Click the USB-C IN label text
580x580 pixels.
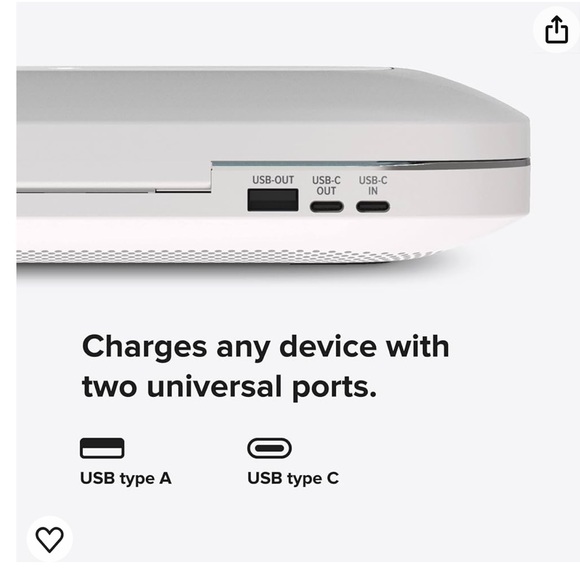point(373,185)
